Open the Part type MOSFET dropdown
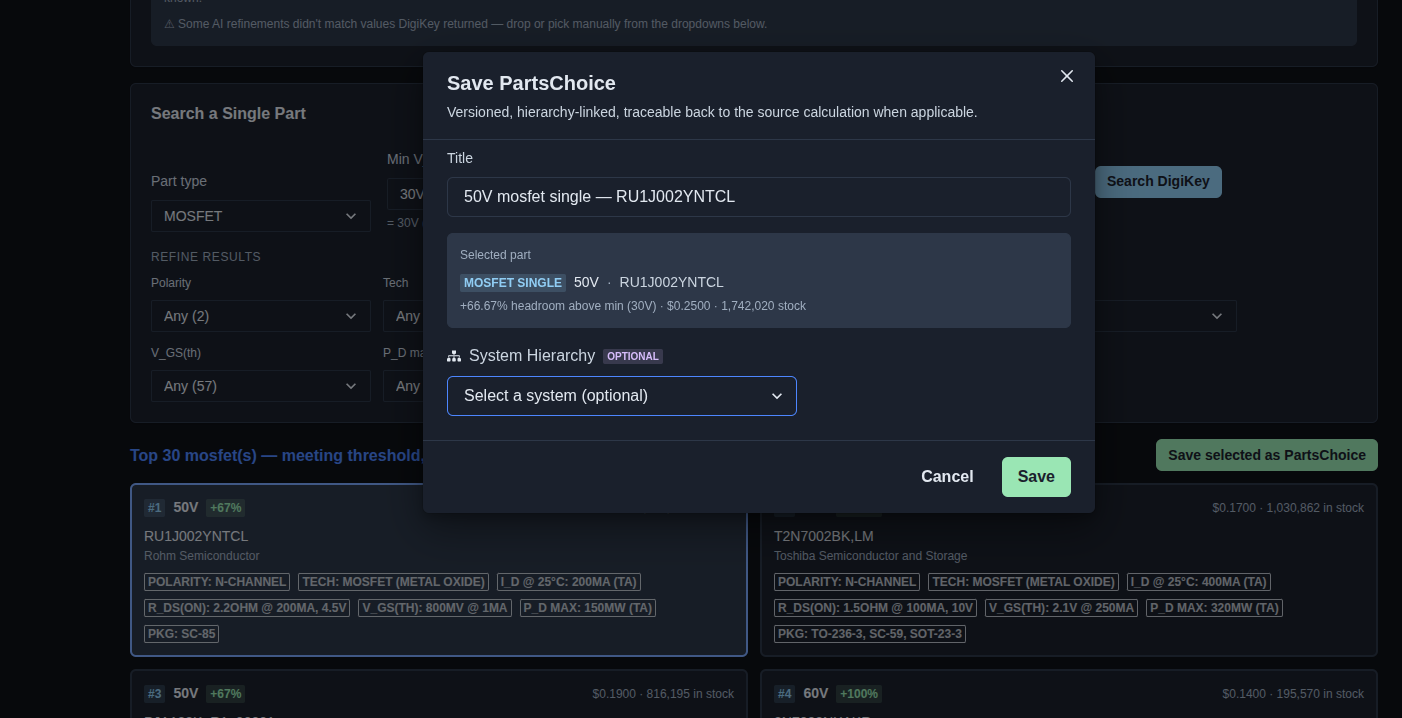This screenshot has width=1402, height=718. (x=260, y=216)
